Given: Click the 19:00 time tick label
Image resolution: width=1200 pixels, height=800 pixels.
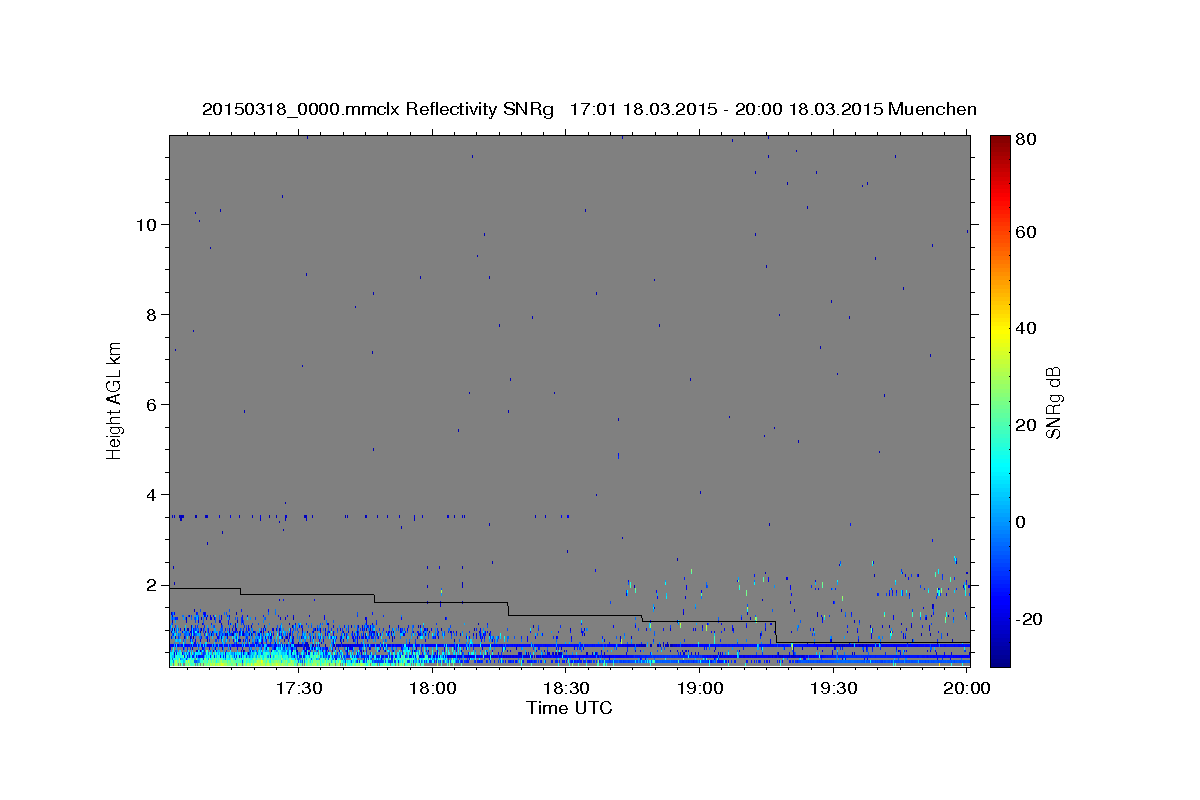Looking at the screenshot, I should tap(700, 688).
